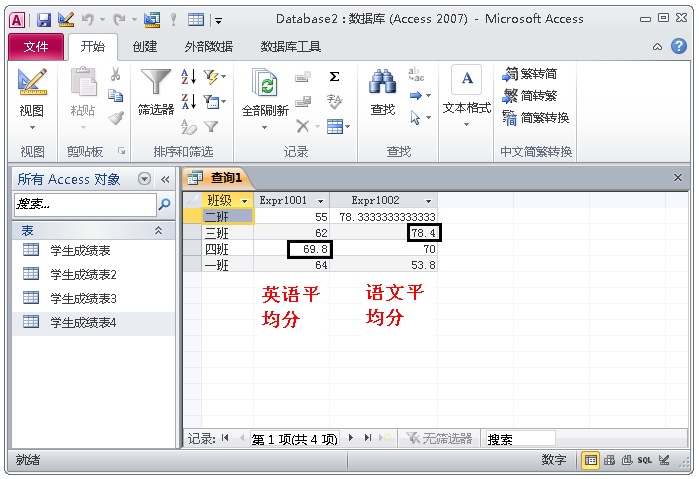The width and height of the screenshot is (699, 479).
Task: Go to the next record
Action: (x=351, y=438)
